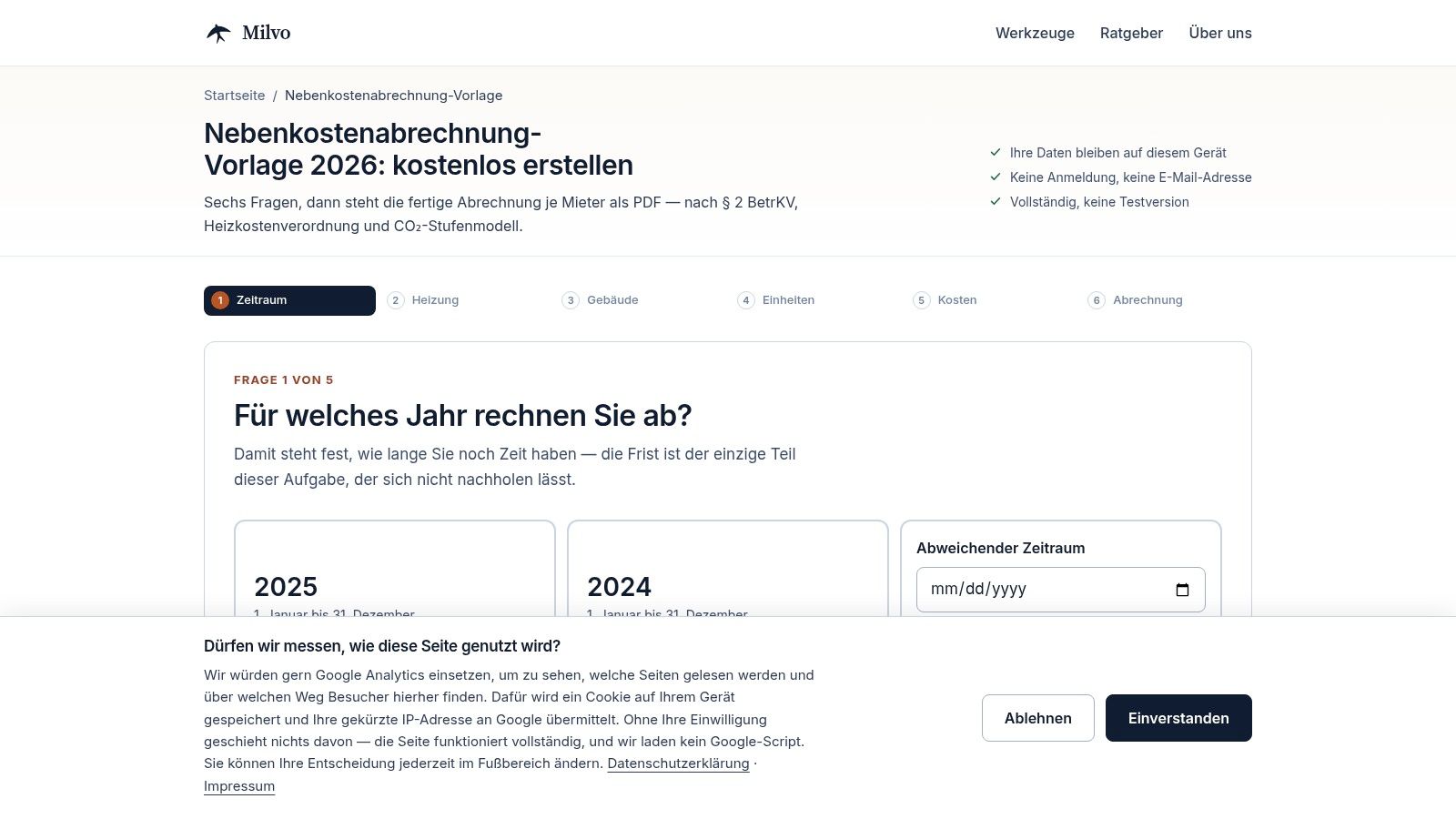The width and height of the screenshot is (1456, 819).
Task: Click heading 'Für welches Jahr rechnen Sie ab?'
Action: (463, 416)
